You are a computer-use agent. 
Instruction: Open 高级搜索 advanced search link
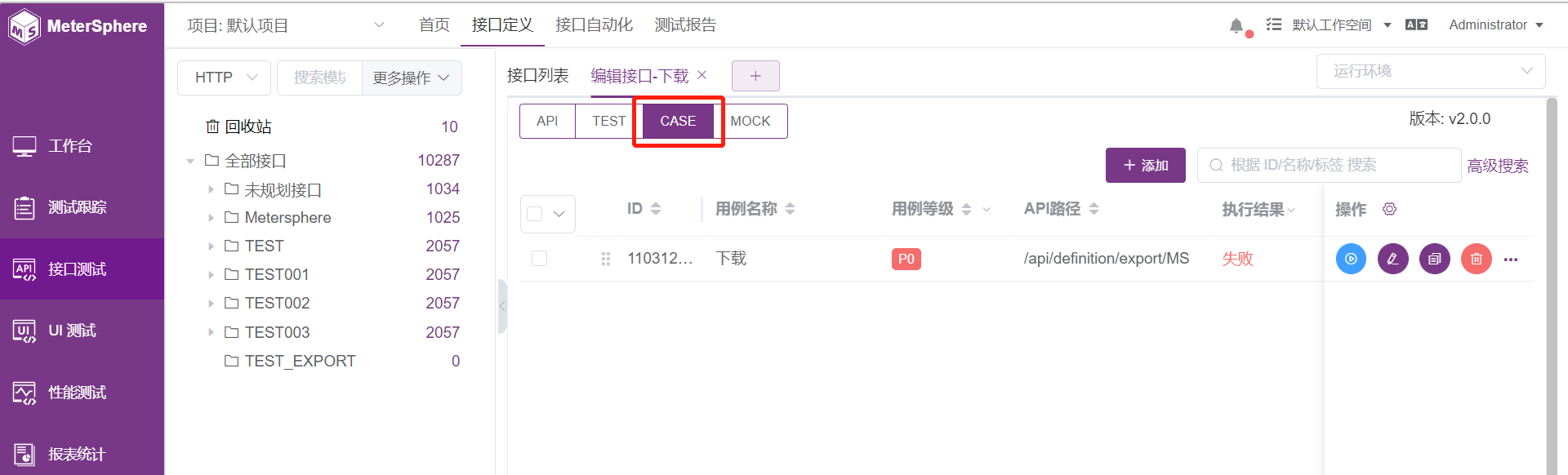coord(1498,166)
